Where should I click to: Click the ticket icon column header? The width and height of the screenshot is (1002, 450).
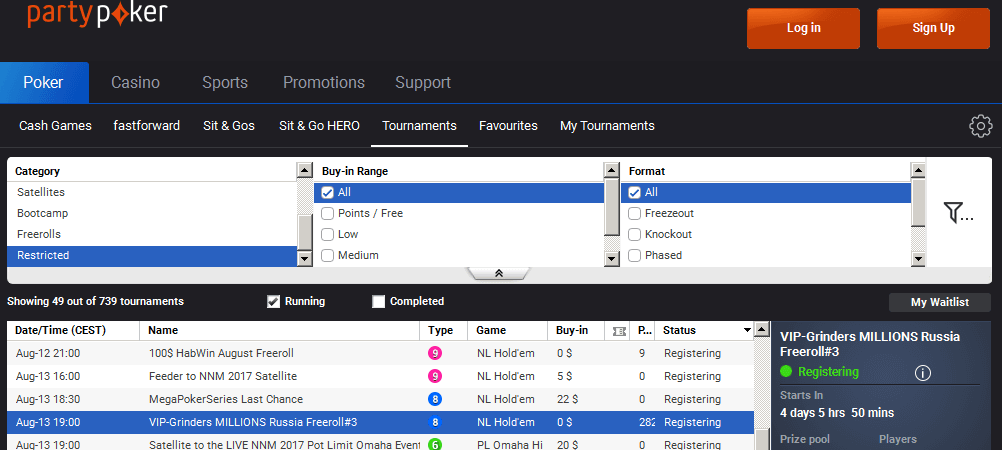[619, 331]
